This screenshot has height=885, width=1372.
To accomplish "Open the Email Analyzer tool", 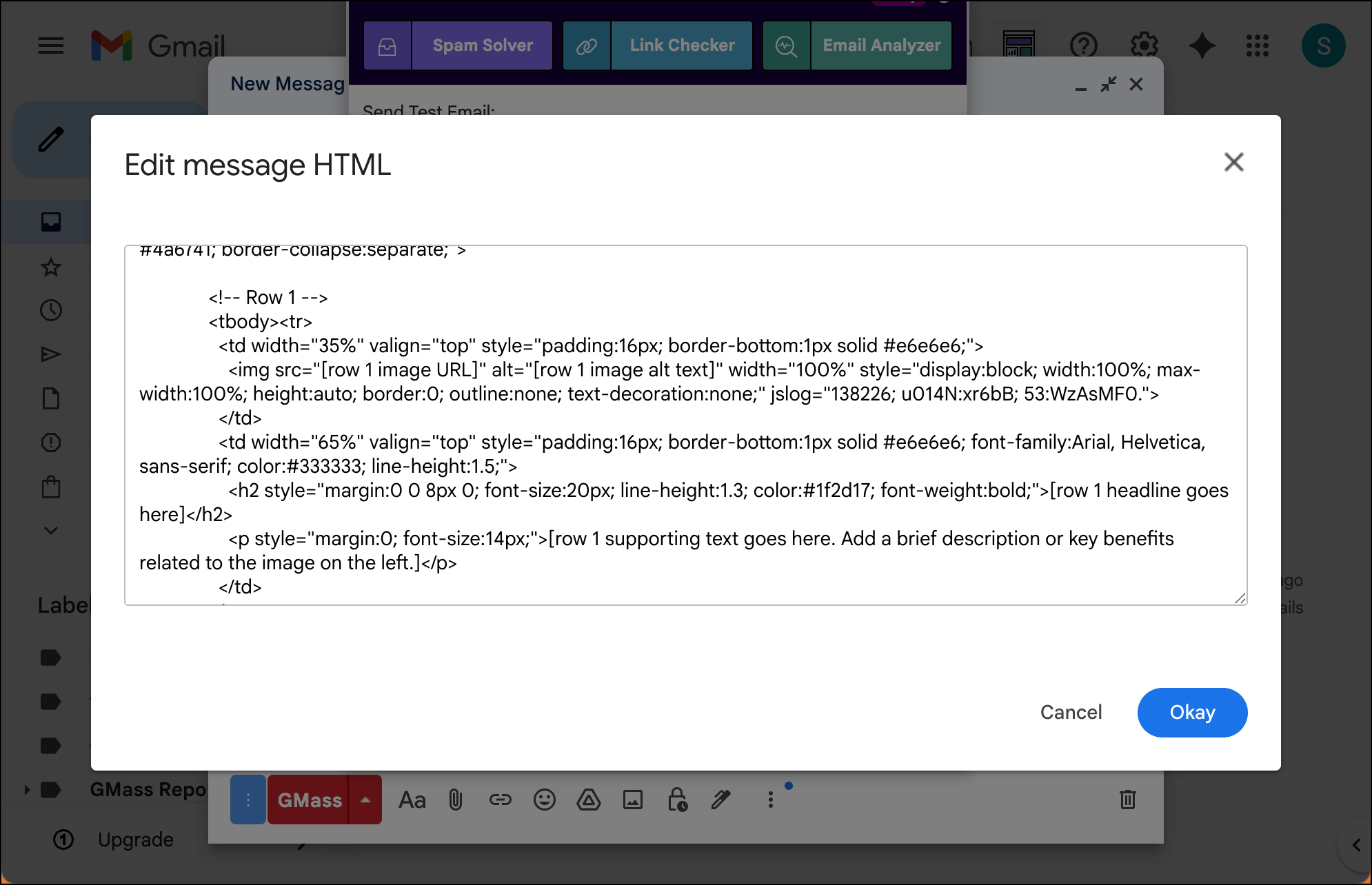I will pyautogui.click(x=880, y=45).
